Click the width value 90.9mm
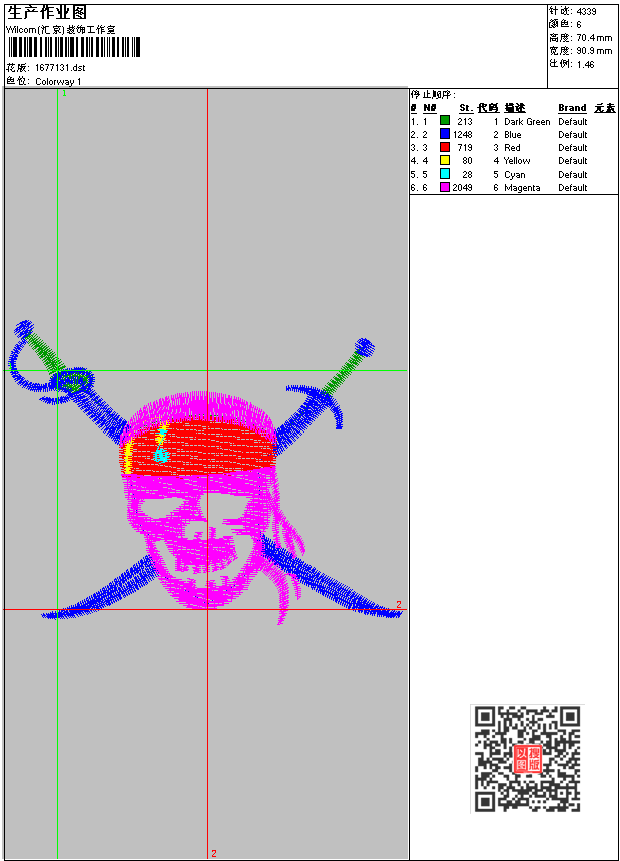Screen dimensions: 620x861 [594, 51]
